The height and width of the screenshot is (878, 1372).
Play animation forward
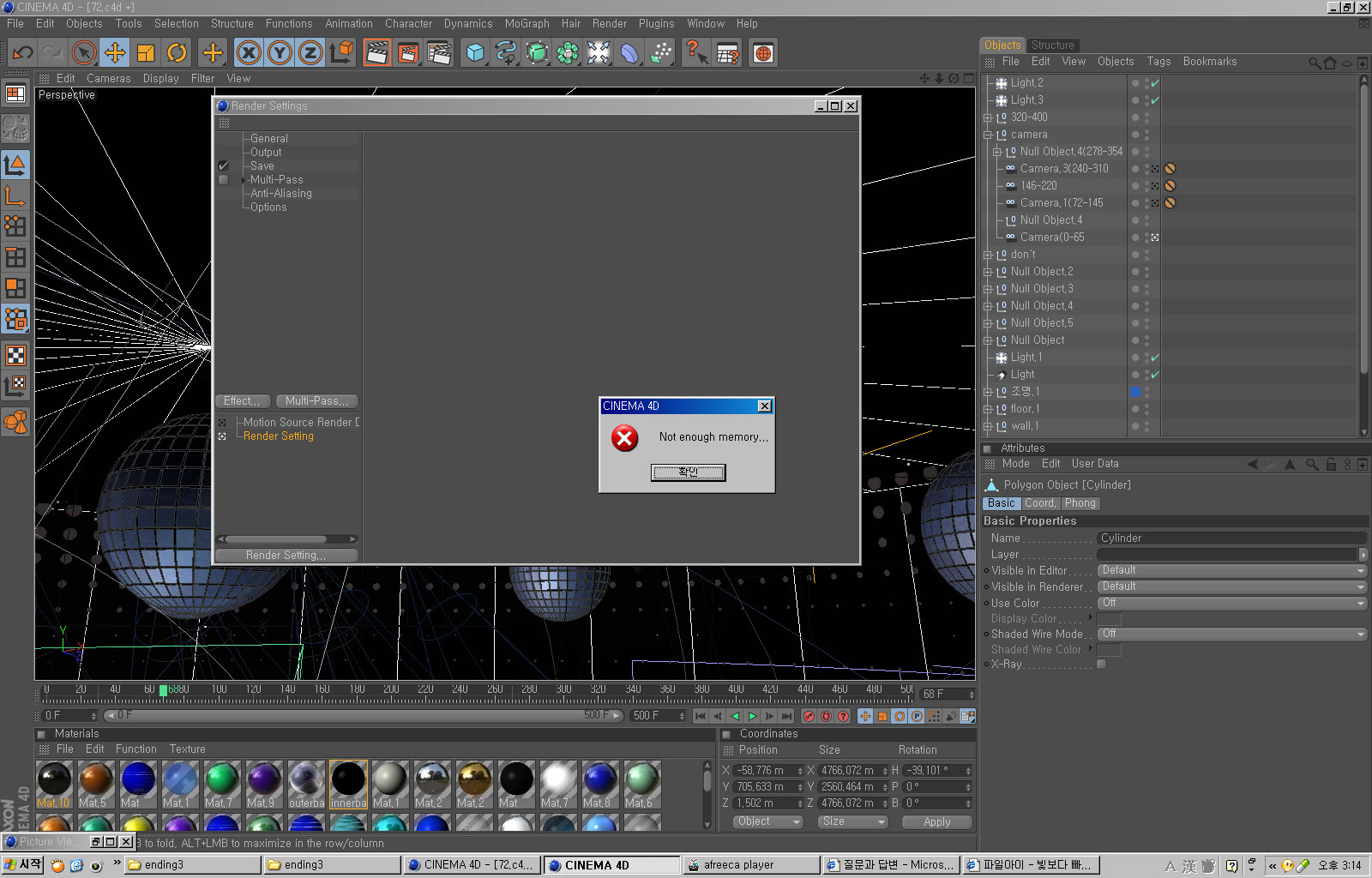click(752, 716)
